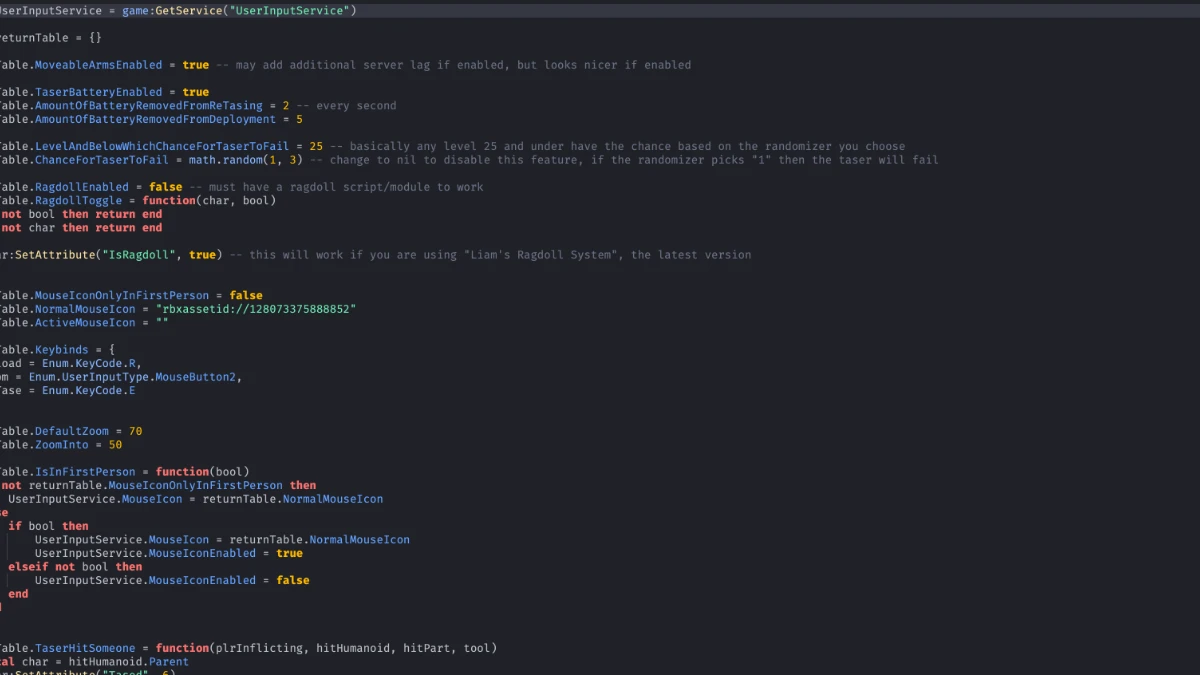Click the "elseif not bool then" line

coord(75,567)
